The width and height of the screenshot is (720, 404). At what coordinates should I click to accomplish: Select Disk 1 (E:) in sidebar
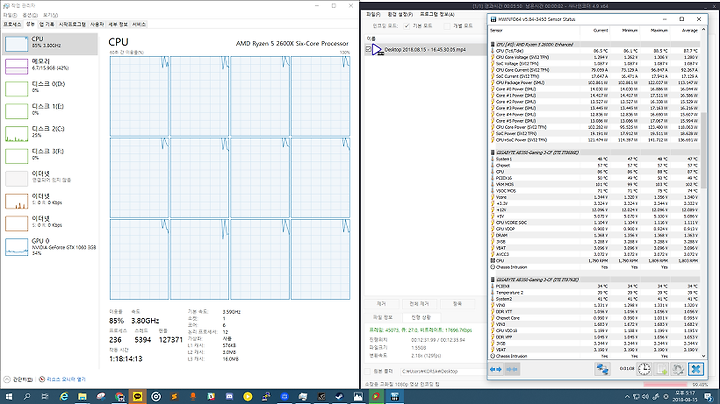(x=50, y=111)
